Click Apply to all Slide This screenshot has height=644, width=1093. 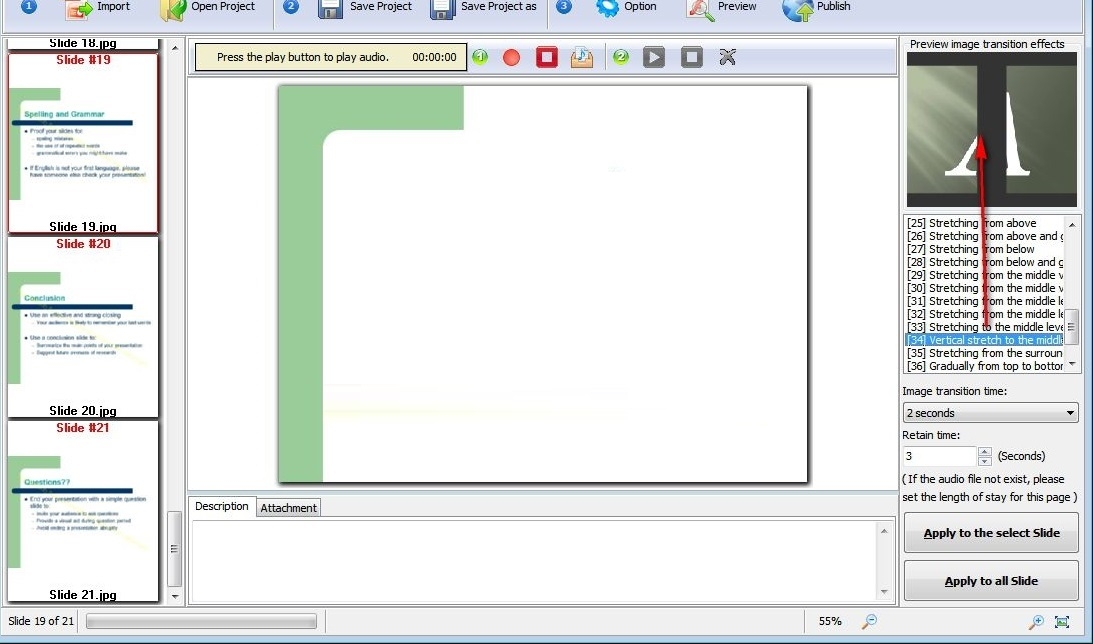tap(991, 581)
